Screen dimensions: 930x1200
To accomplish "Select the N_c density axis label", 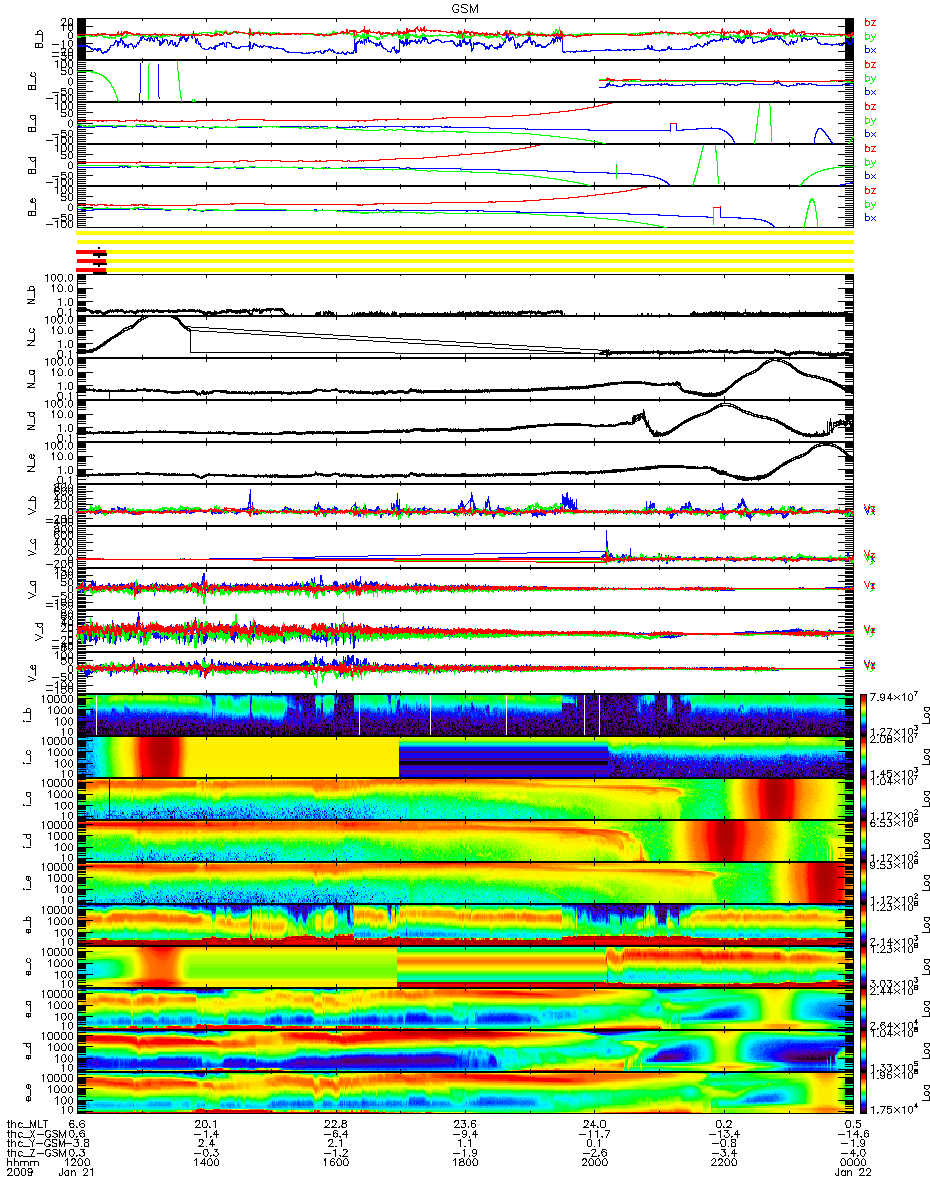I will pos(33,338).
